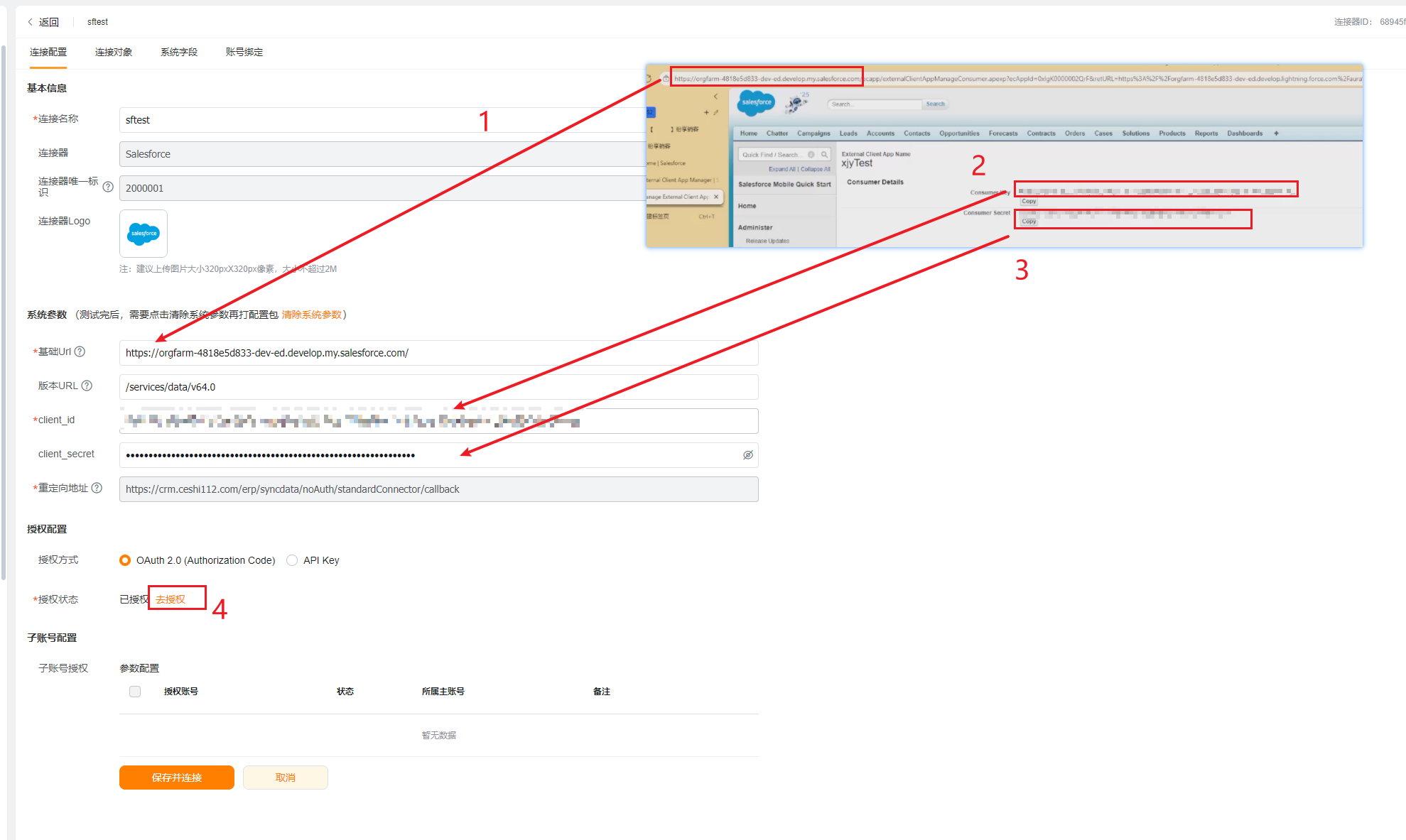Open the 连接配置 tab
This screenshot has height=840, width=1406.
48,52
